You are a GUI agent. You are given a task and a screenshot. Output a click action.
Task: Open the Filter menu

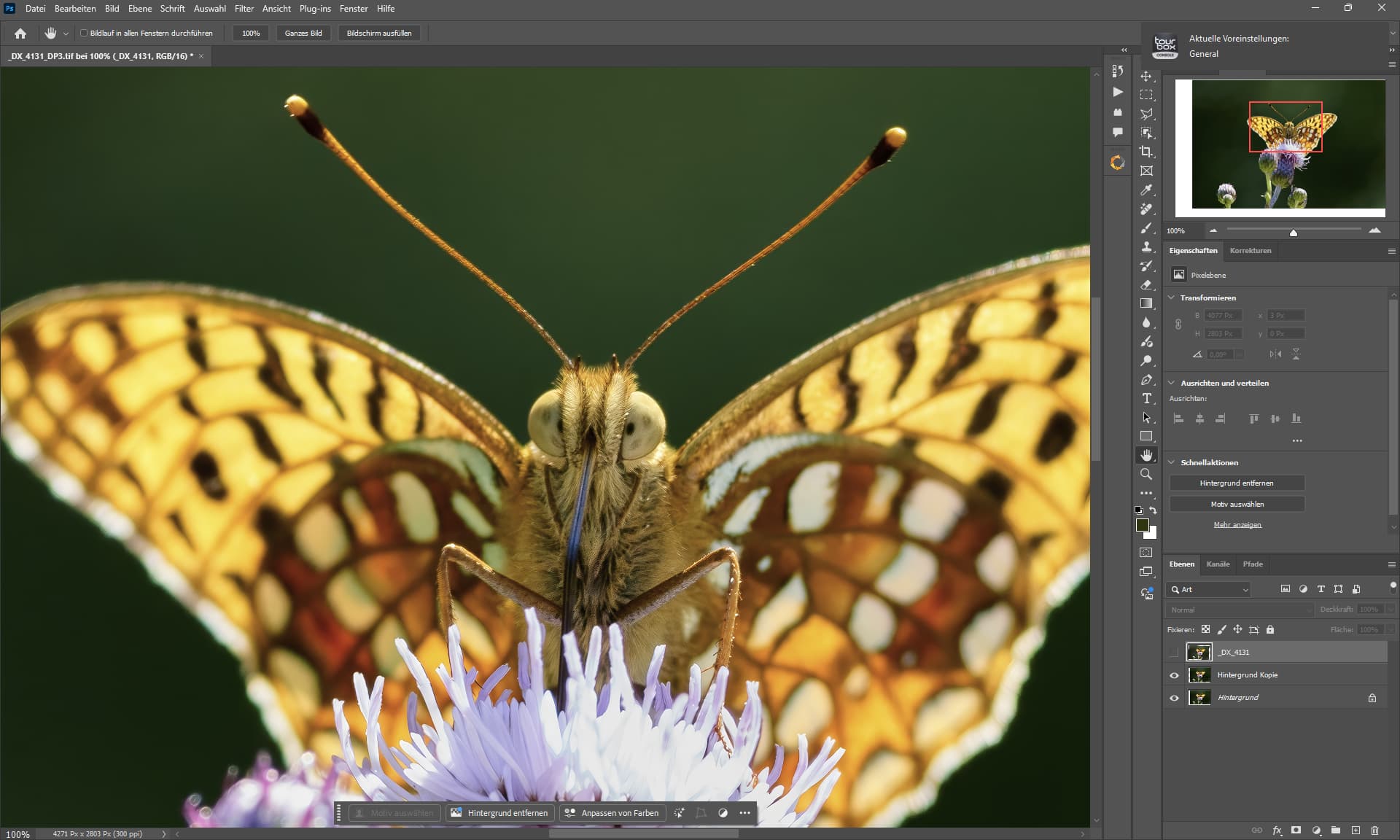[x=244, y=9]
